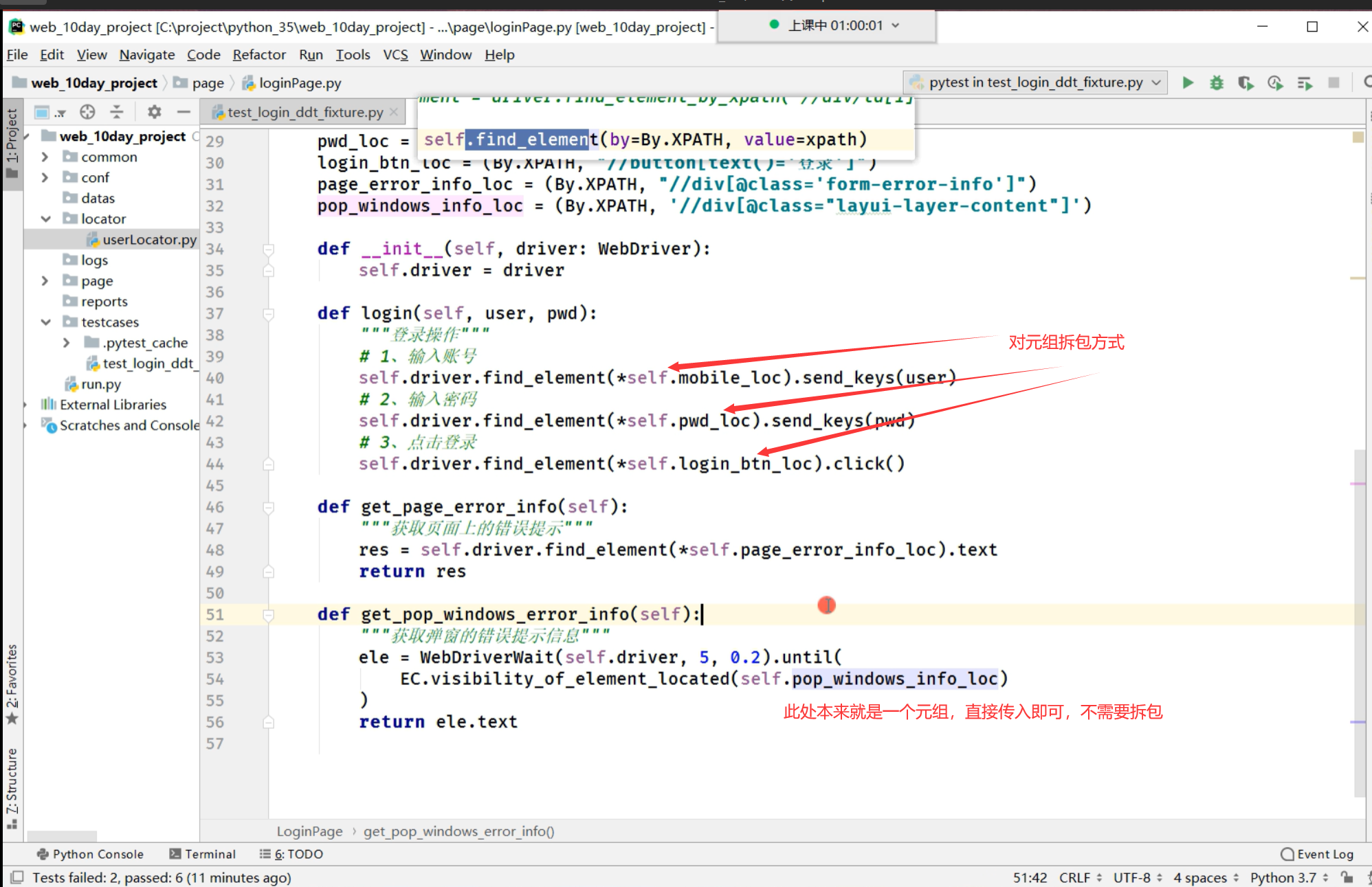This screenshot has width=1372, height=887.
Task: Click the stop run square icon
Action: coord(1334,83)
